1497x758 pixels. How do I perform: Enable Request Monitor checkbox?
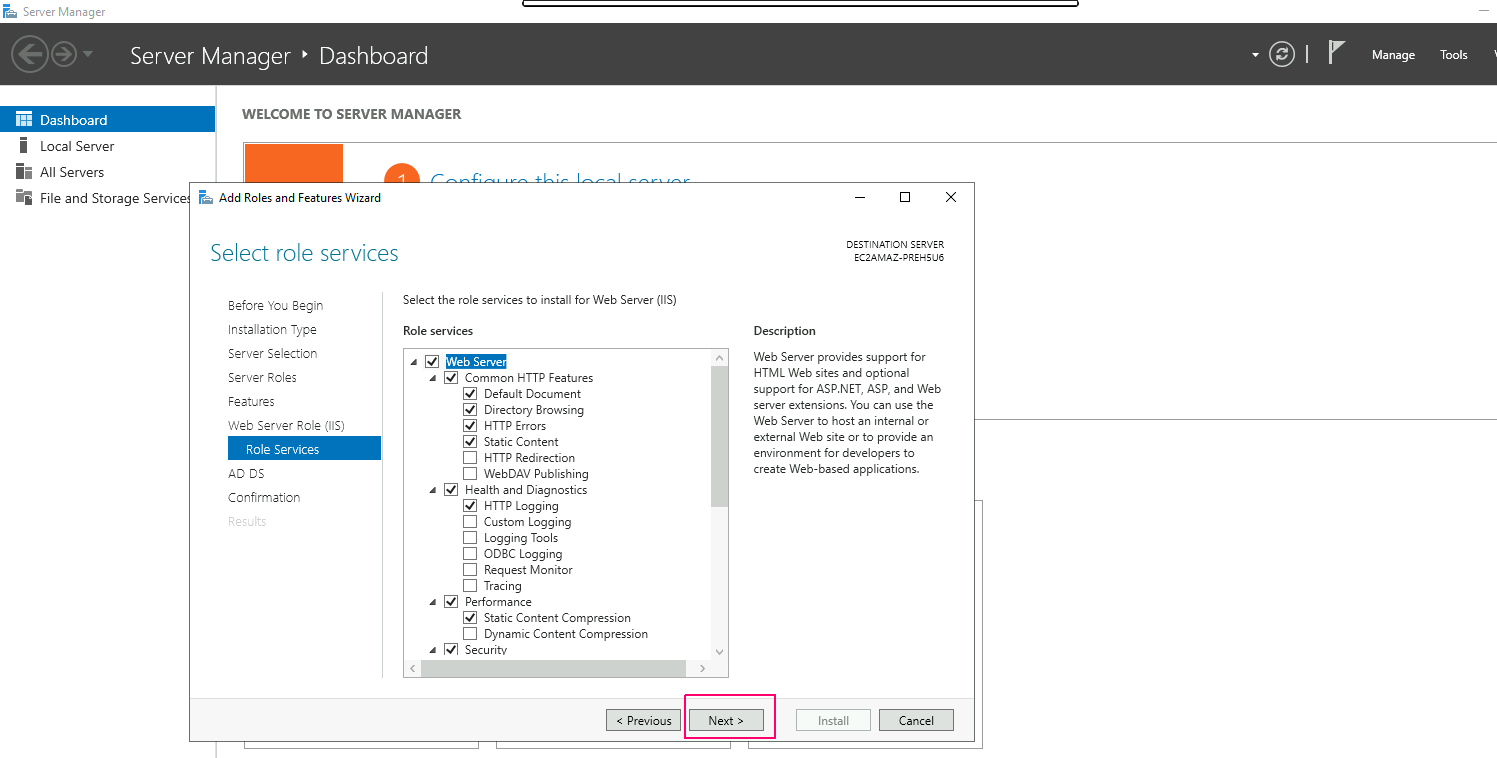(470, 569)
